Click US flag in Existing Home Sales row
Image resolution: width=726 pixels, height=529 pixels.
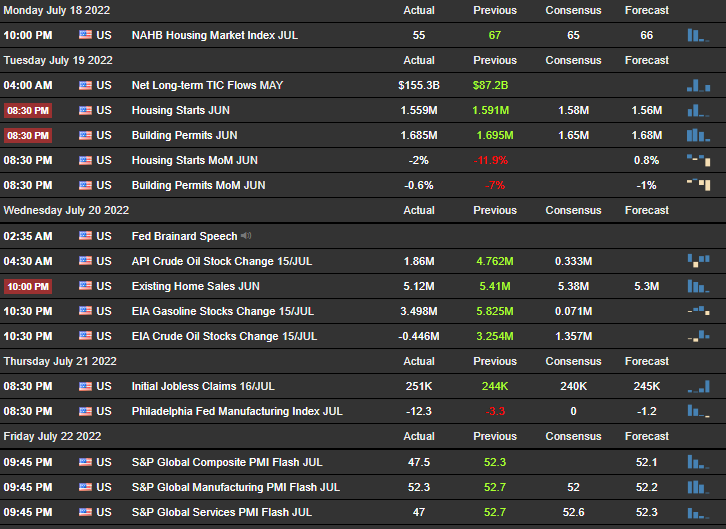[x=85, y=286]
